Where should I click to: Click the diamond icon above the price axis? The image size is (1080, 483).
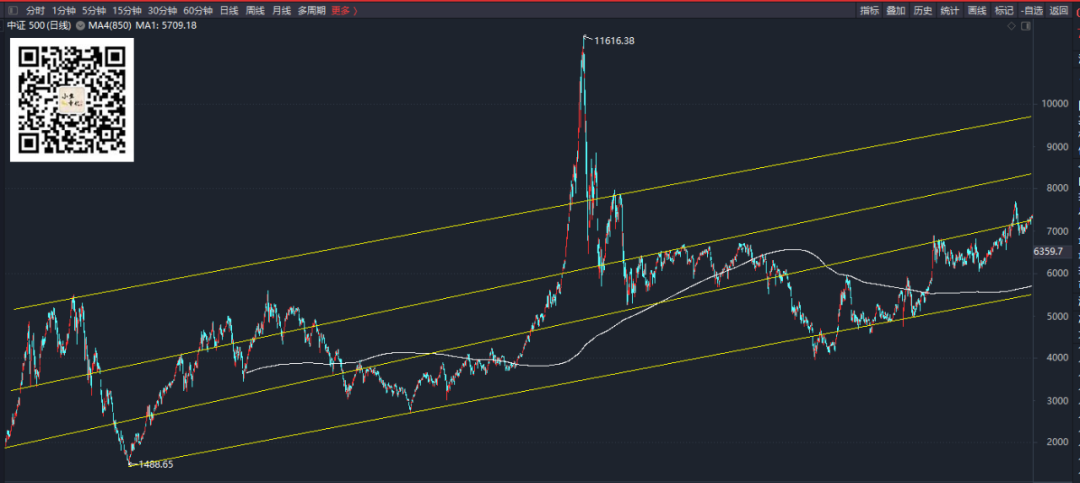[x=1011, y=26]
